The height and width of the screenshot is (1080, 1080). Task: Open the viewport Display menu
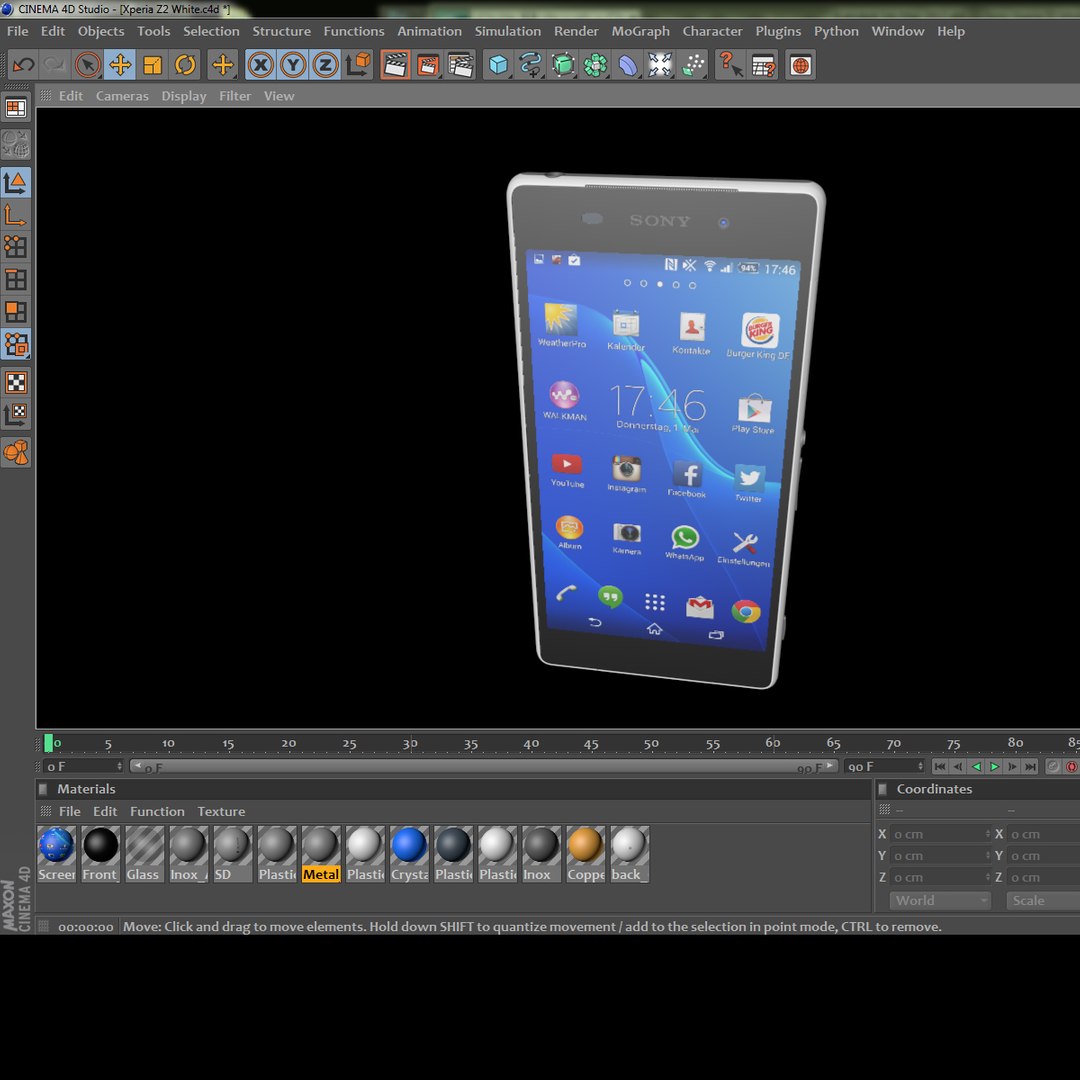click(x=183, y=96)
